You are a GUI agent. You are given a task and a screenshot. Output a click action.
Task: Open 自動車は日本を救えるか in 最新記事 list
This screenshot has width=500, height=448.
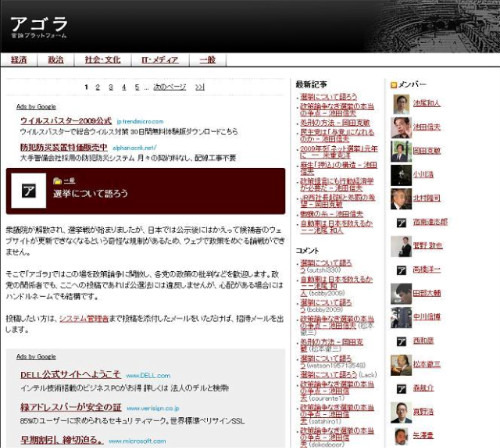[336, 227]
